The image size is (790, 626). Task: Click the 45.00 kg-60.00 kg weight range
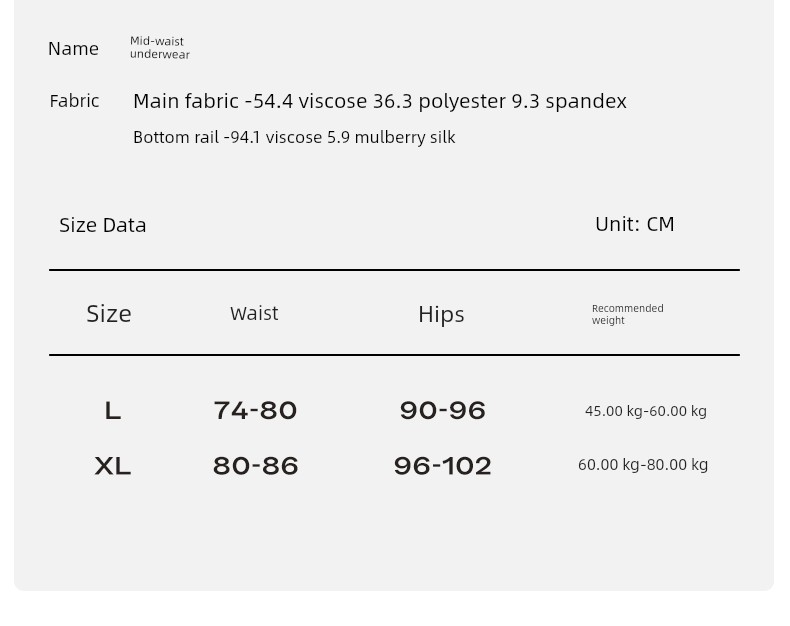tap(646, 411)
